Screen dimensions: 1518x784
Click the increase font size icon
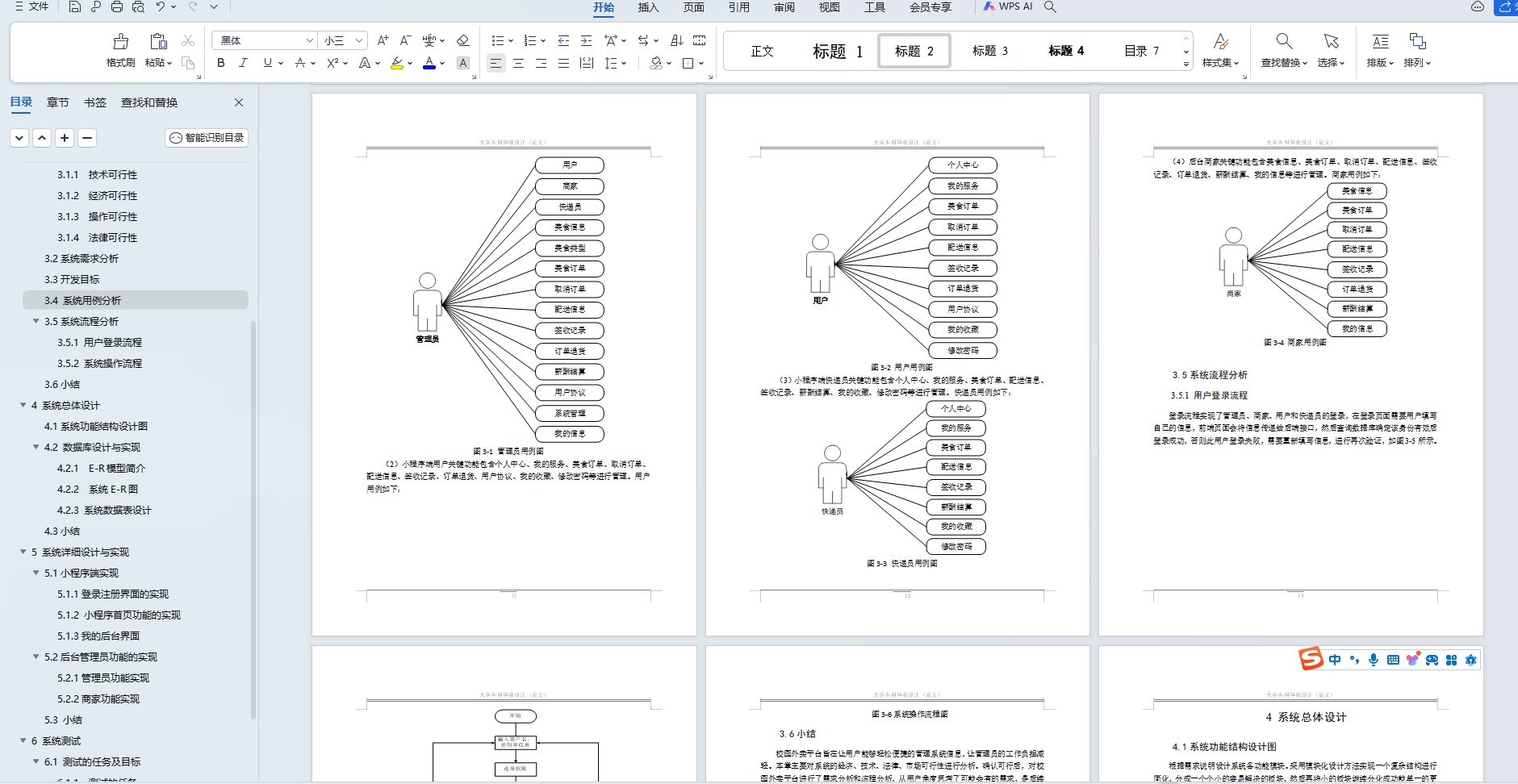[383, 40]
